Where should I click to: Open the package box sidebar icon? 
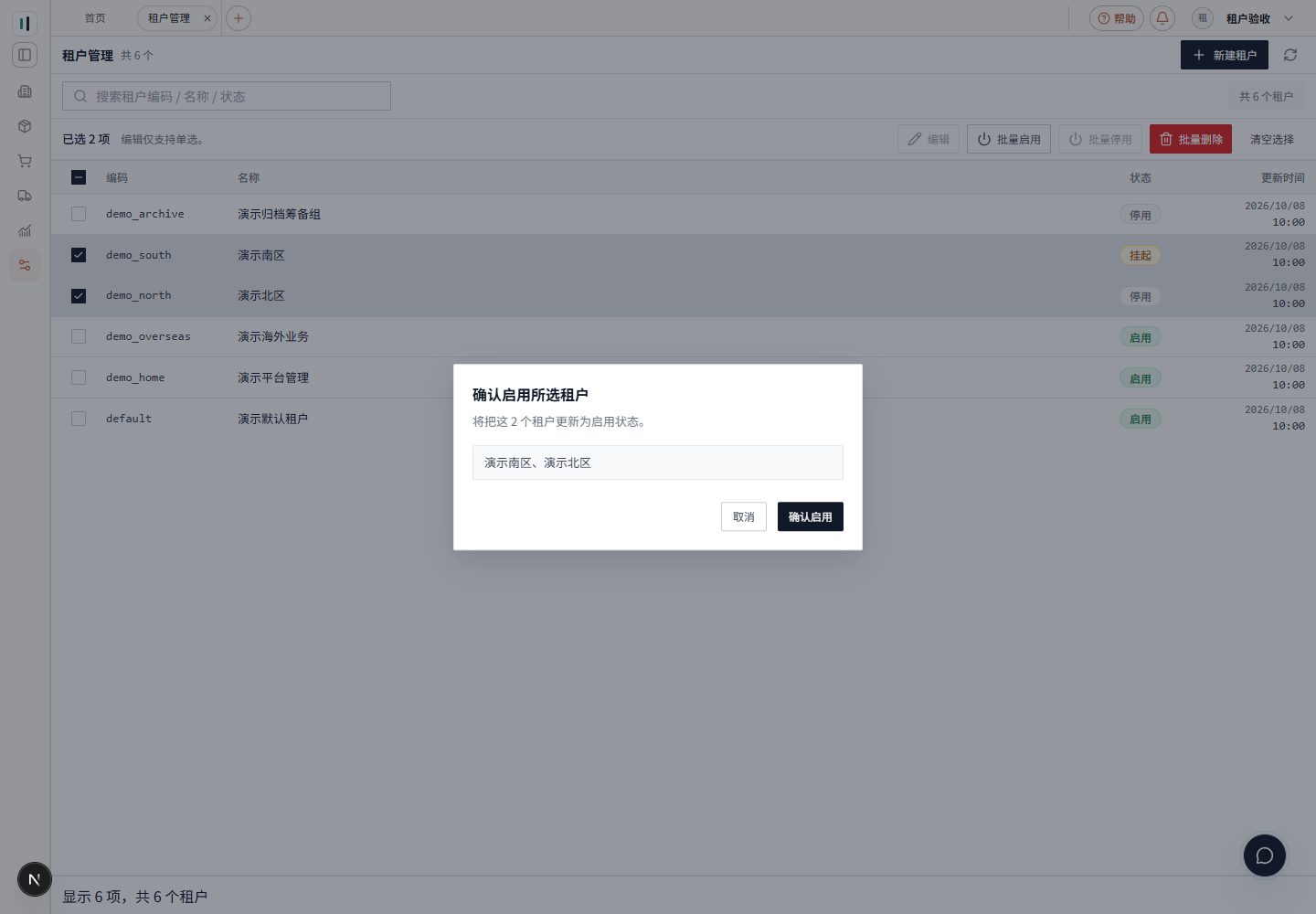click(x=25, y=126)
